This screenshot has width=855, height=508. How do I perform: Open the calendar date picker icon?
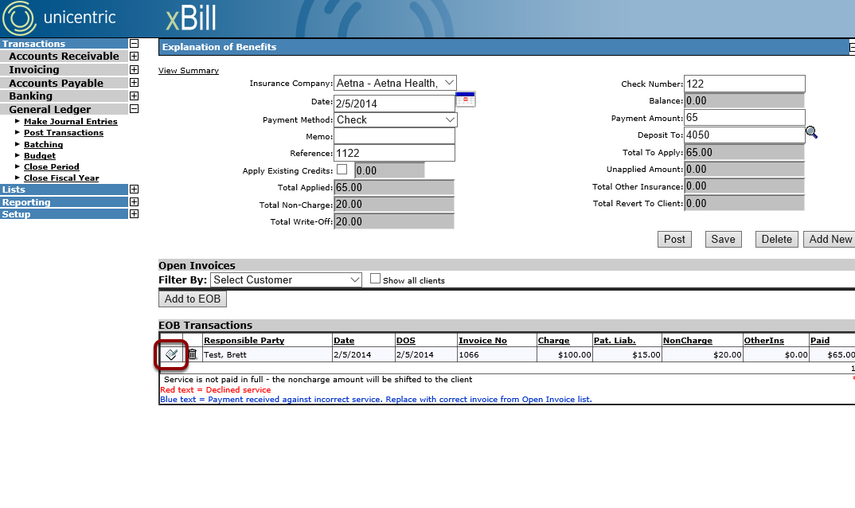(x=465, y=100)
